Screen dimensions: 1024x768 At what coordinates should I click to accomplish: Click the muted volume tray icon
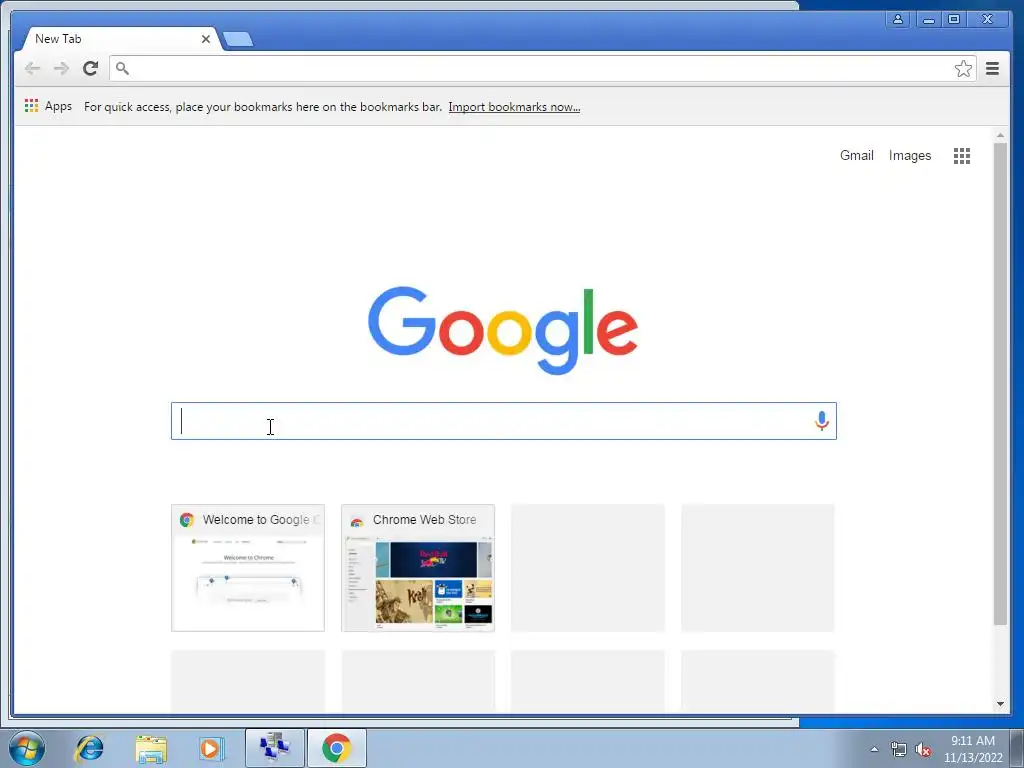coord(923,749)
